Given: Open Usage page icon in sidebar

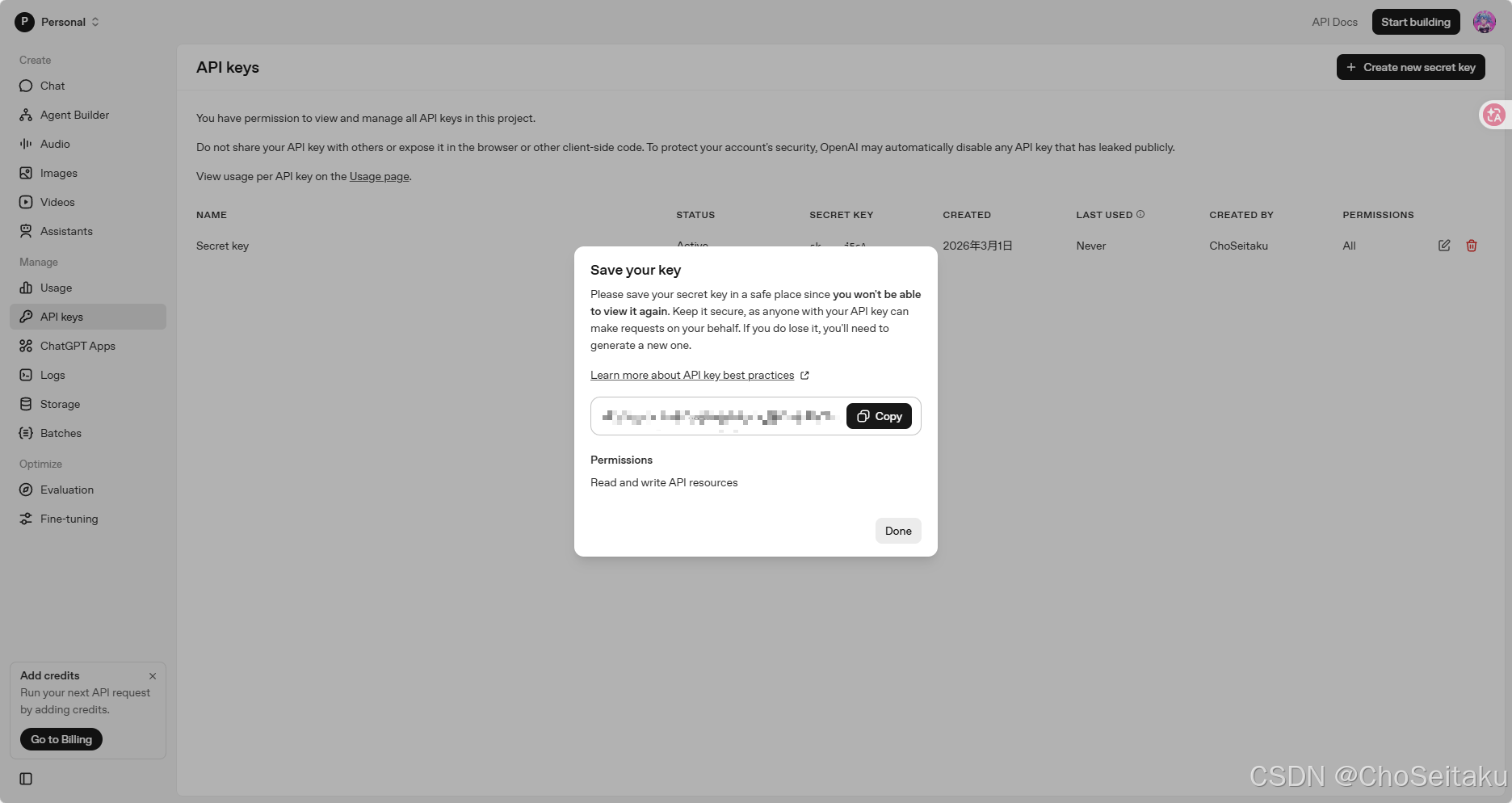Looking at the screenshot, I should (x=26, y=288).
